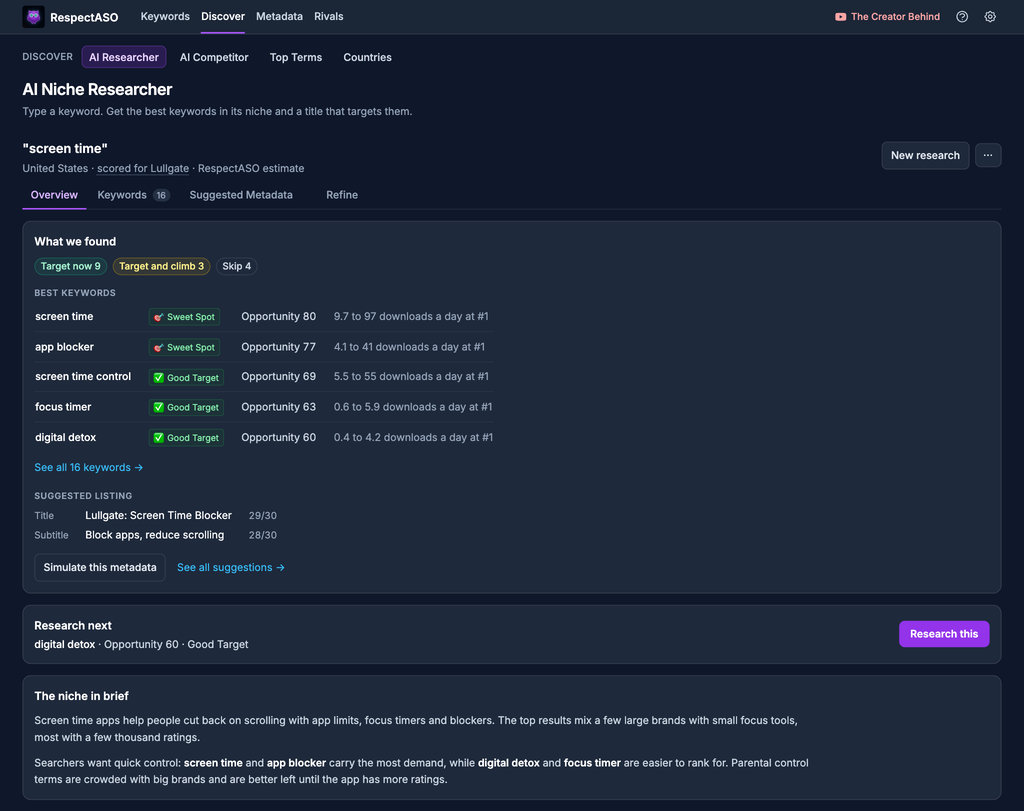1024x811 pixels.
Task: Open the Metadata top navigation item
Action: pos(280,16)
